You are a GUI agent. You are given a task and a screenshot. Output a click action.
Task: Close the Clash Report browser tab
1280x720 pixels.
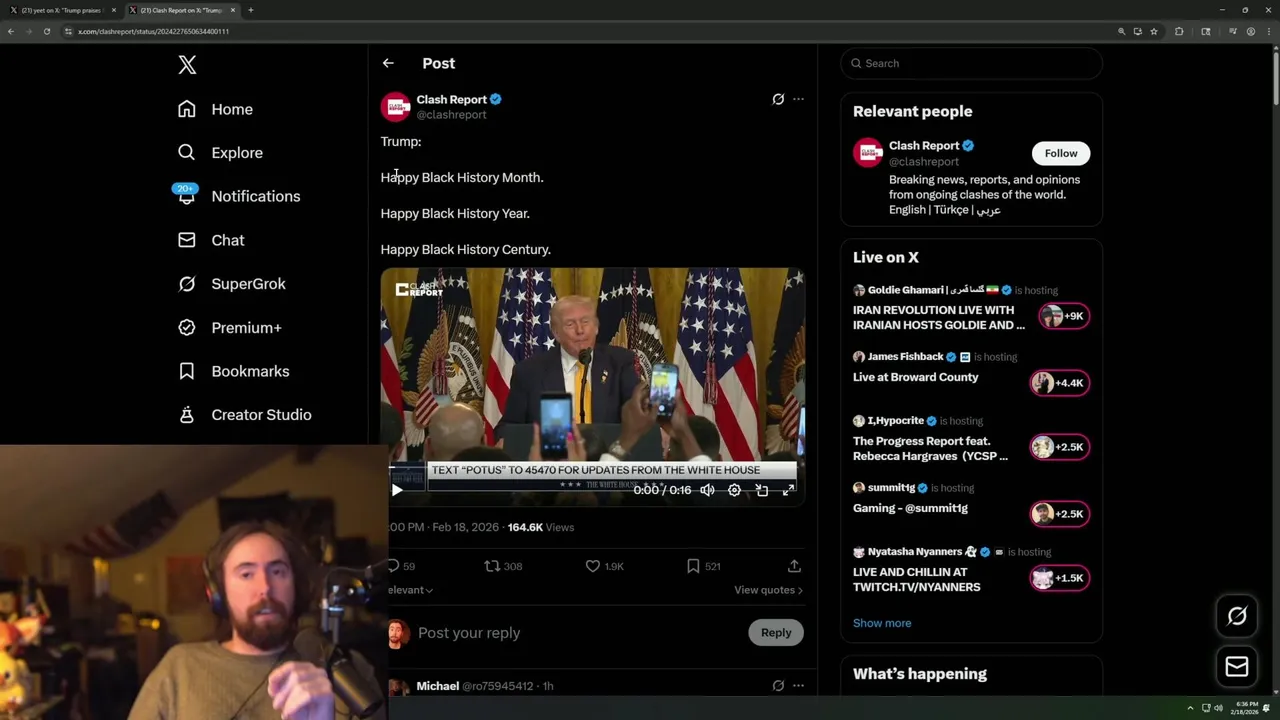click(x=233, y=10)
